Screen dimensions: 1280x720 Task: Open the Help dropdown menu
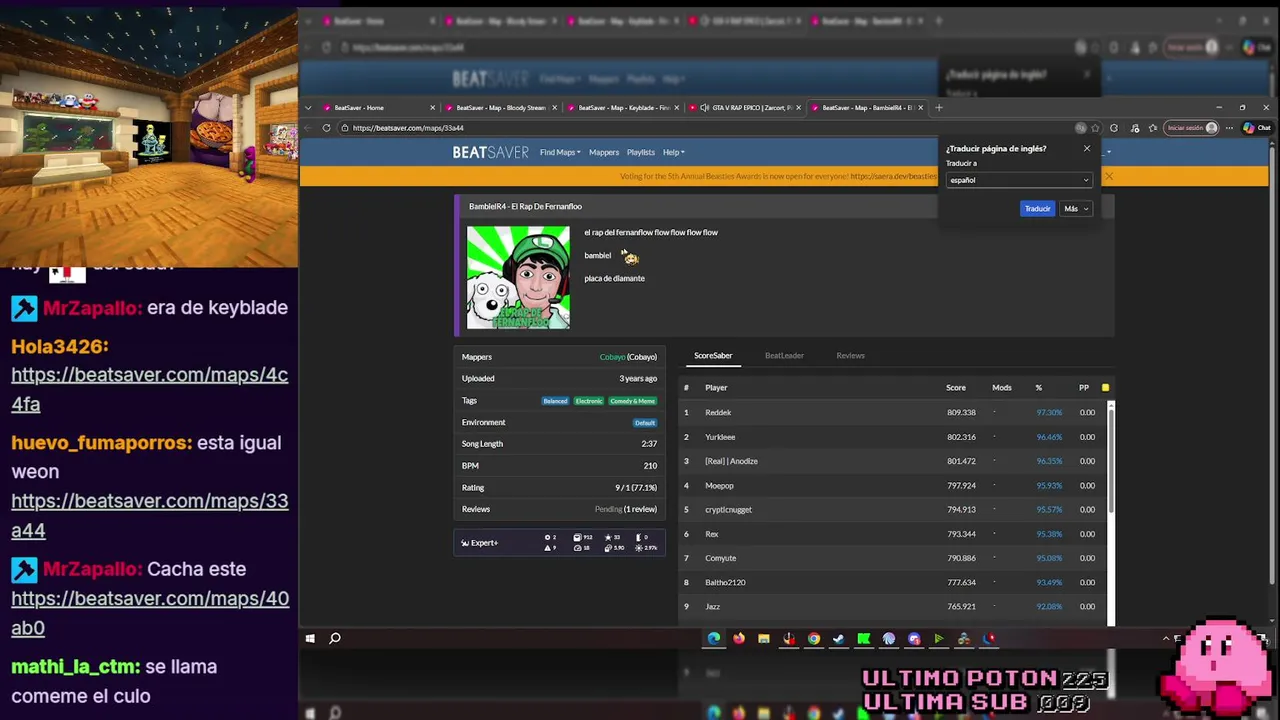[673, 152]
